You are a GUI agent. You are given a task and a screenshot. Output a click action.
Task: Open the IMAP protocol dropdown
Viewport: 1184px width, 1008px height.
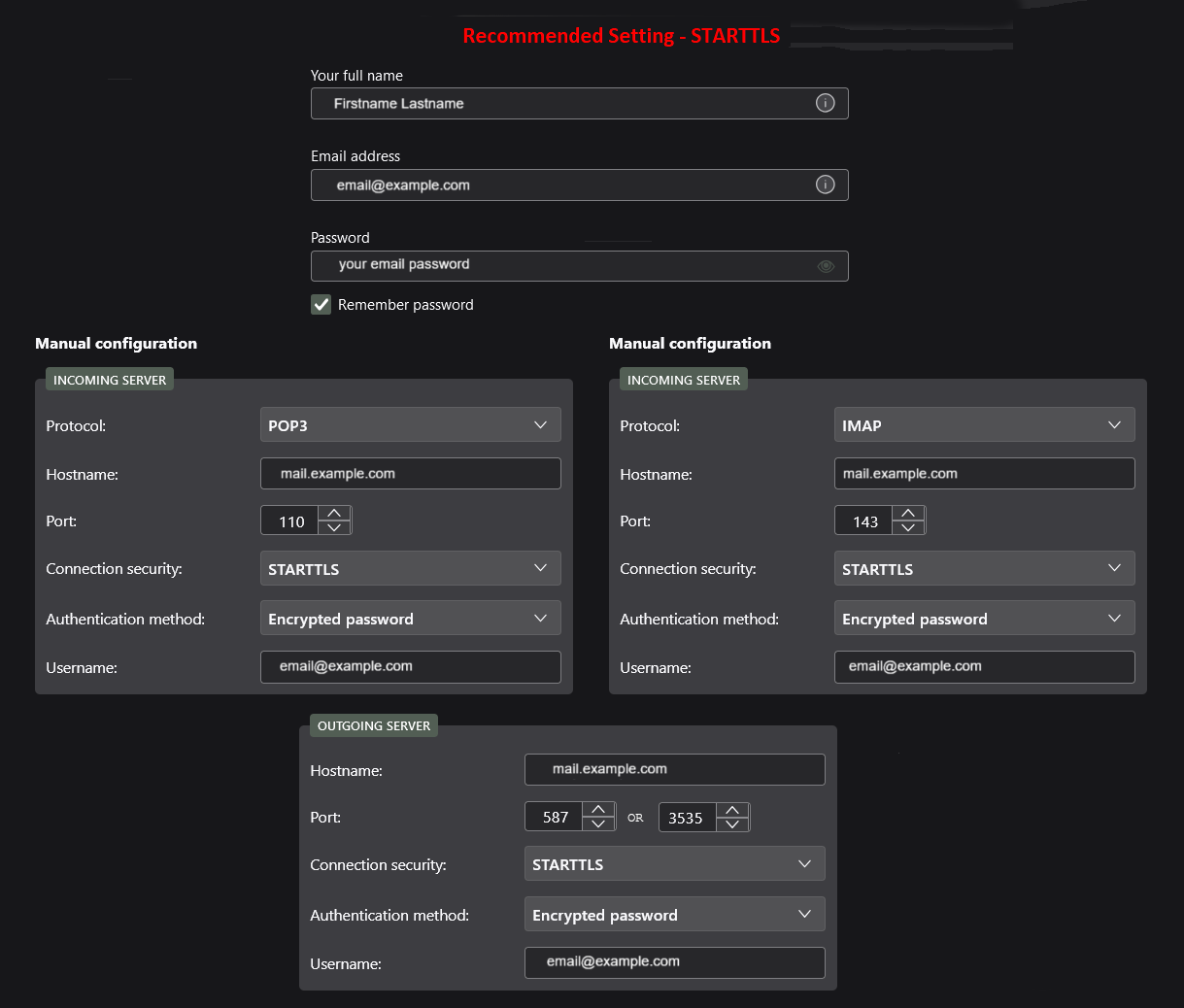[984, 425]
